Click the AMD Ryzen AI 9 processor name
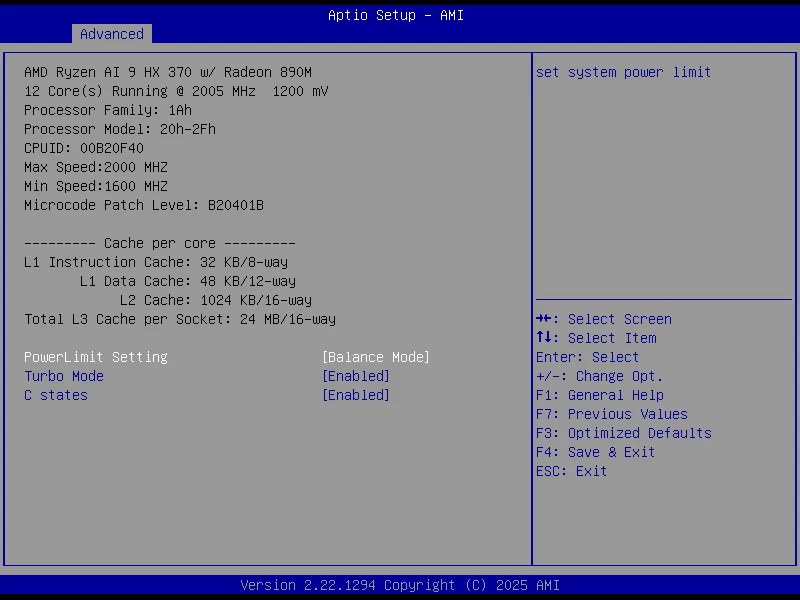Image resolution: width=800 pixels, height=600 pixels. pos(168,72)
